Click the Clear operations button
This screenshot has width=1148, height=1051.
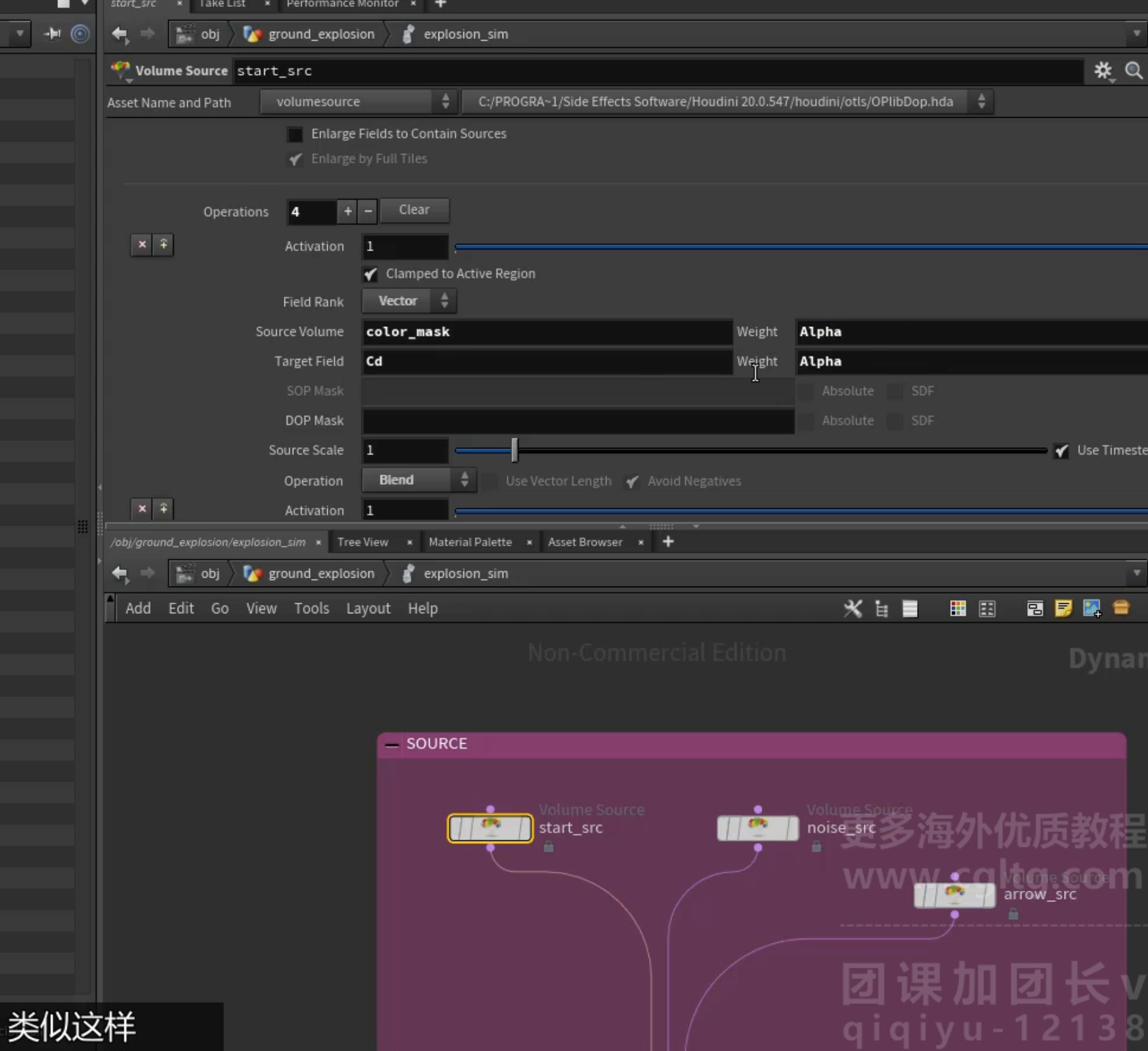coord(414,210)
